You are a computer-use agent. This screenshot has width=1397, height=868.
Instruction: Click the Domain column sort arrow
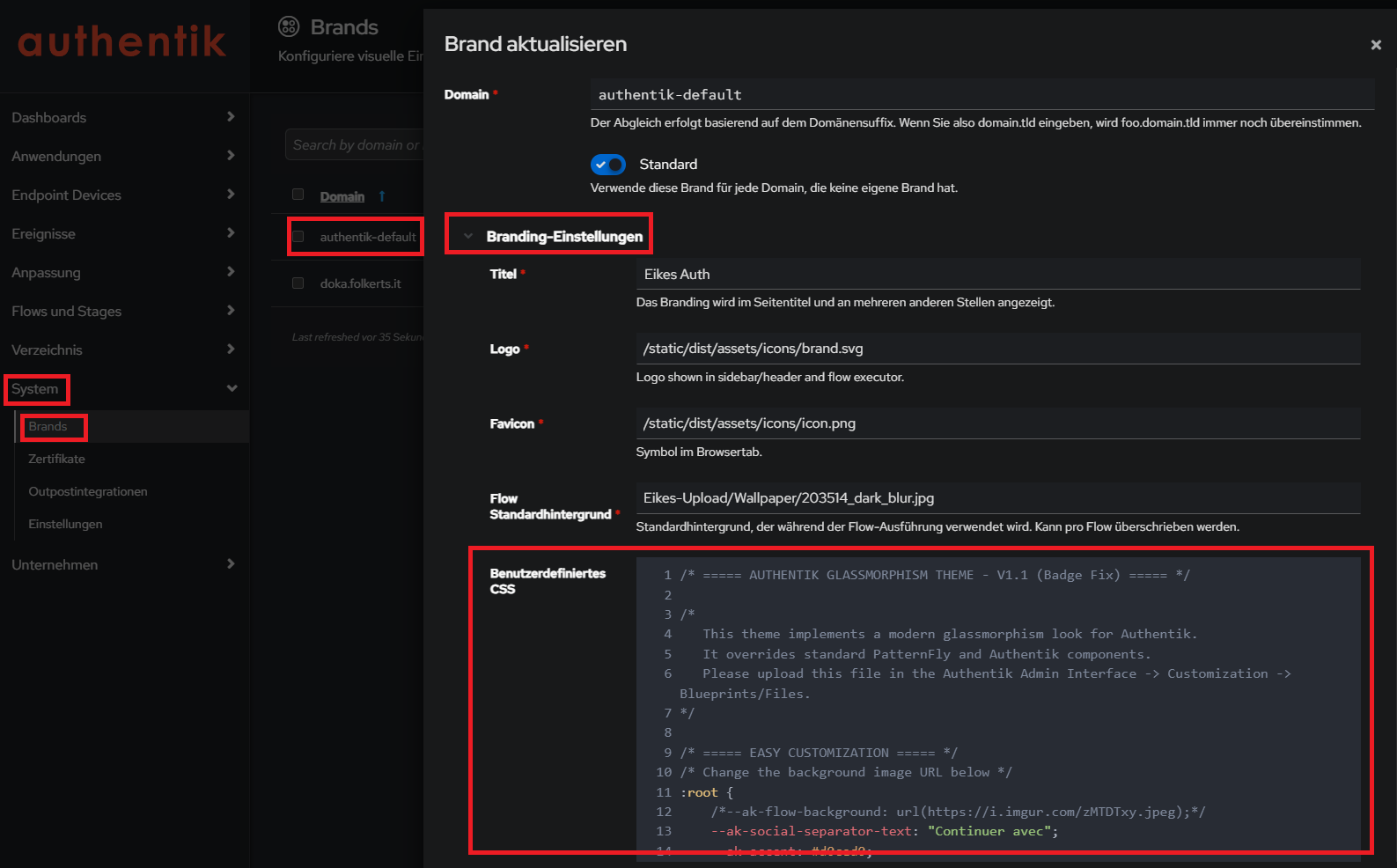[x=382, y=196]
